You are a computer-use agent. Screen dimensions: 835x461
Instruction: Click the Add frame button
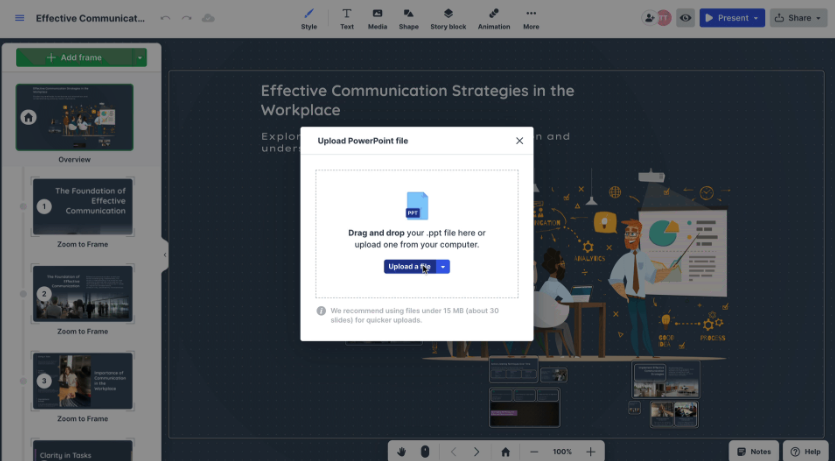[x=74, y=58]
